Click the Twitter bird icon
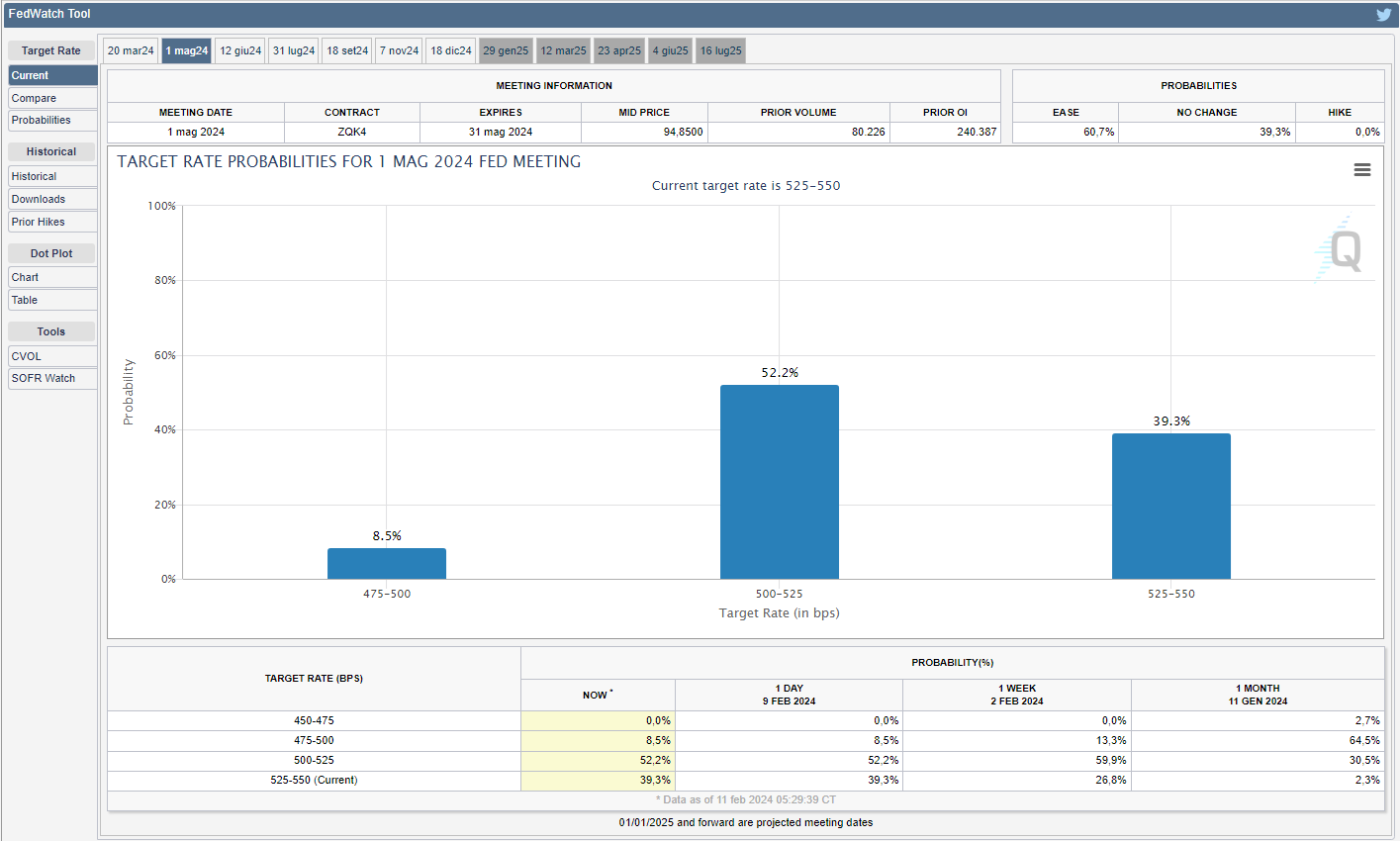The height and width of the screenshot is (841, 1400). pyautogui.click(x=1383, y=14)
